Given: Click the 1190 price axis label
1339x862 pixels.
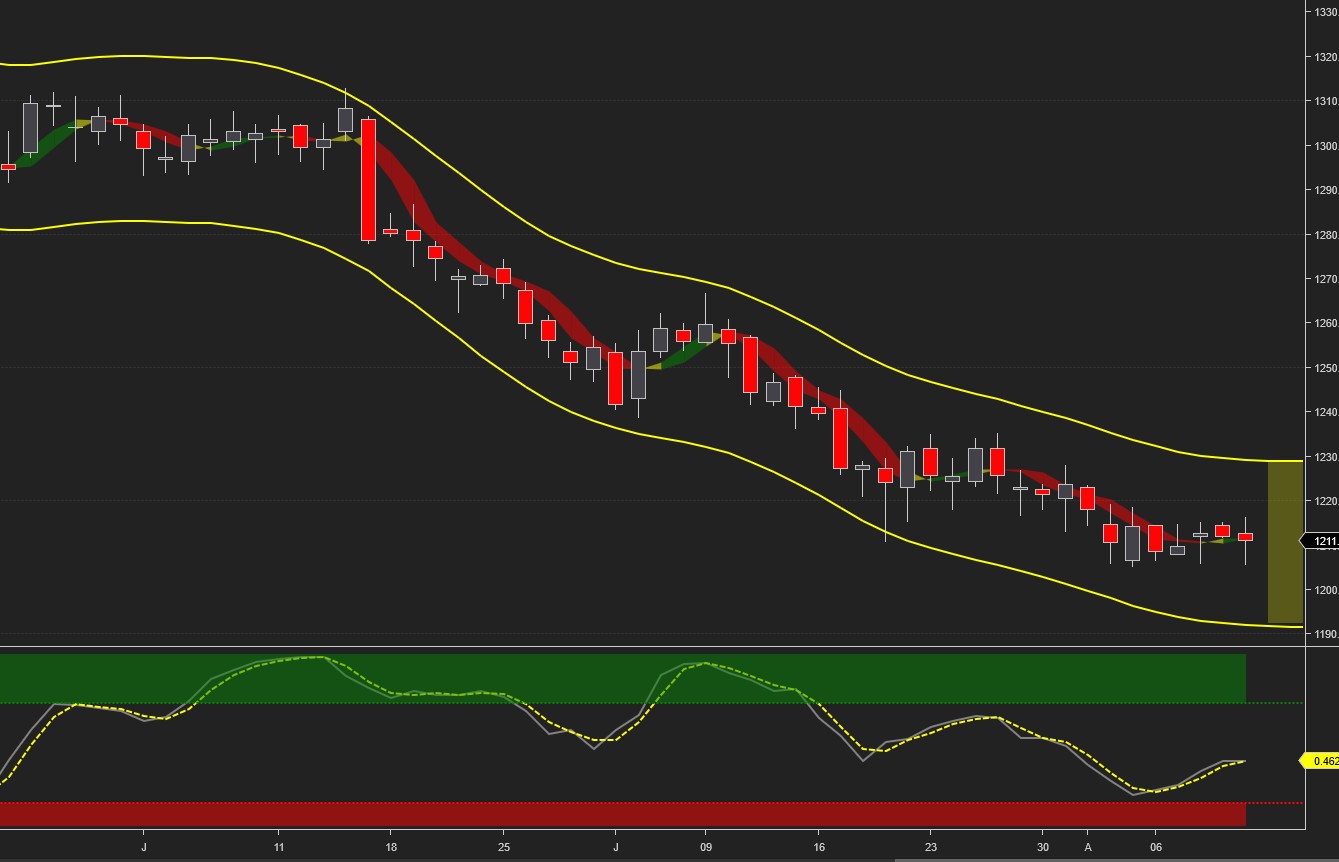Looking at the screenshot, I should [x=1327, y=634].
